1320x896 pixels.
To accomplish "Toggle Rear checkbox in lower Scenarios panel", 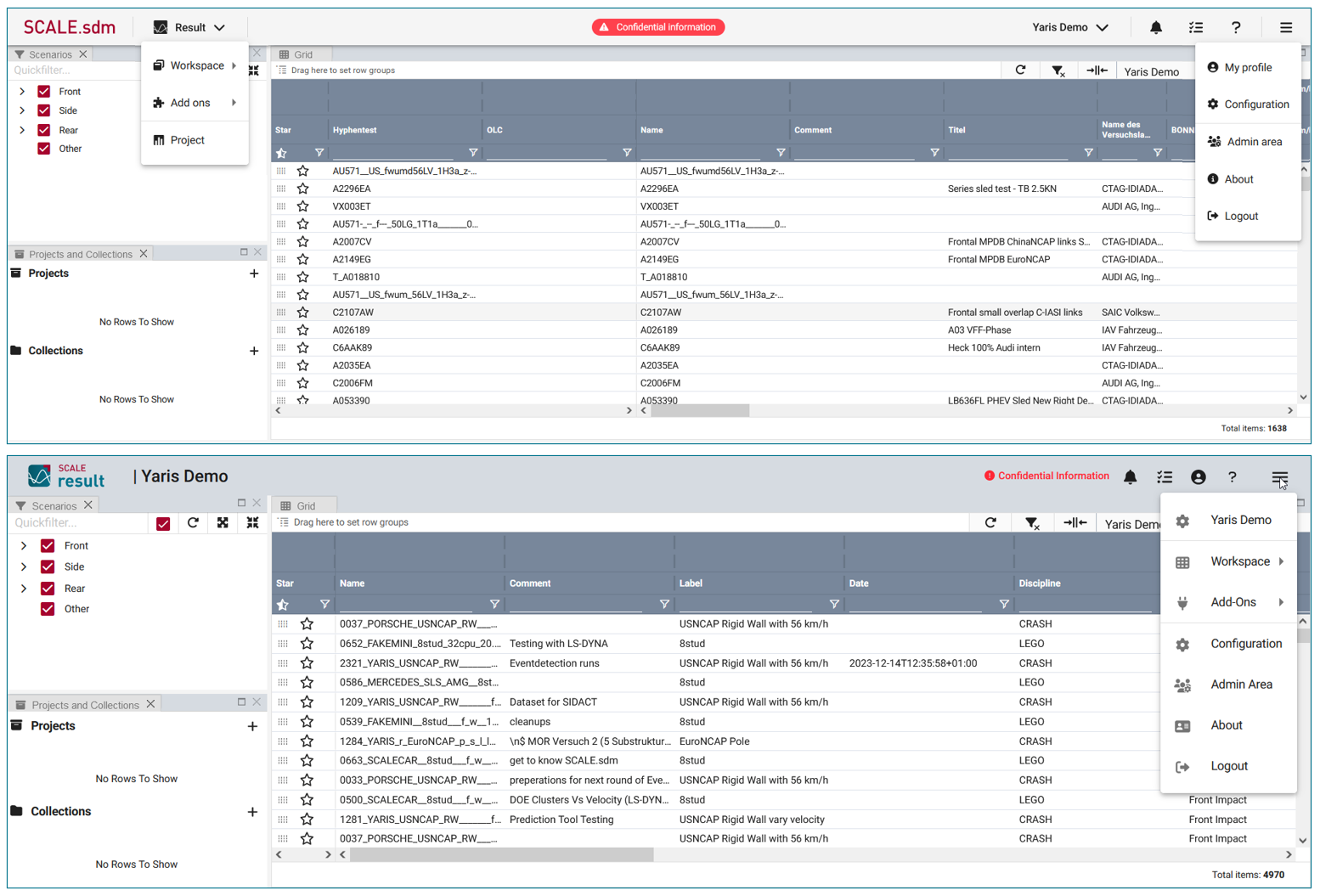I will tap(48, 589).
